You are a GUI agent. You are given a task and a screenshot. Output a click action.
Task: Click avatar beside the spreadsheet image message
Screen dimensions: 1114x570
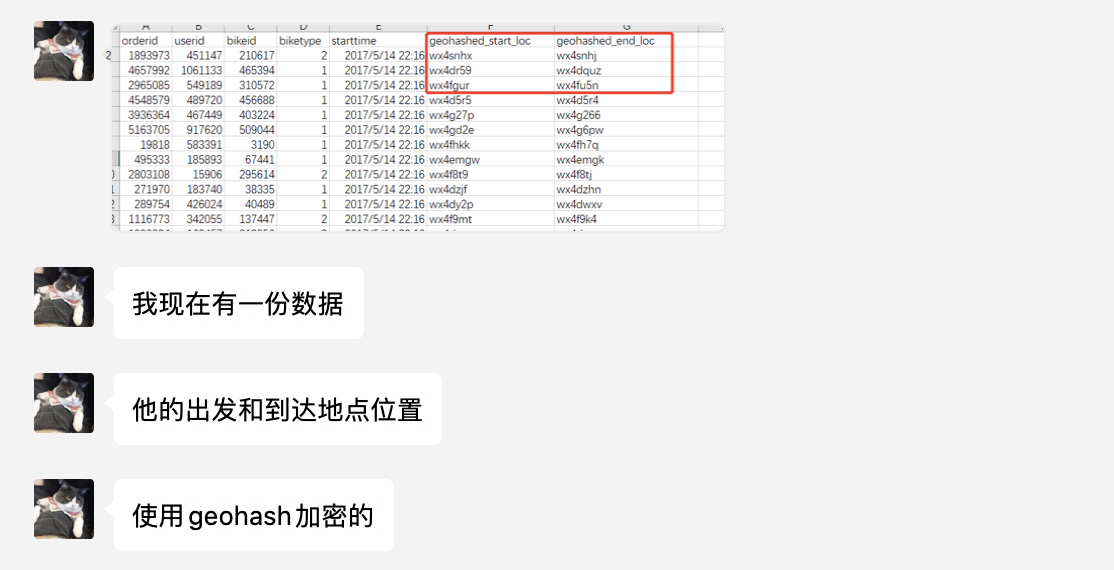(x=64, y=50)
